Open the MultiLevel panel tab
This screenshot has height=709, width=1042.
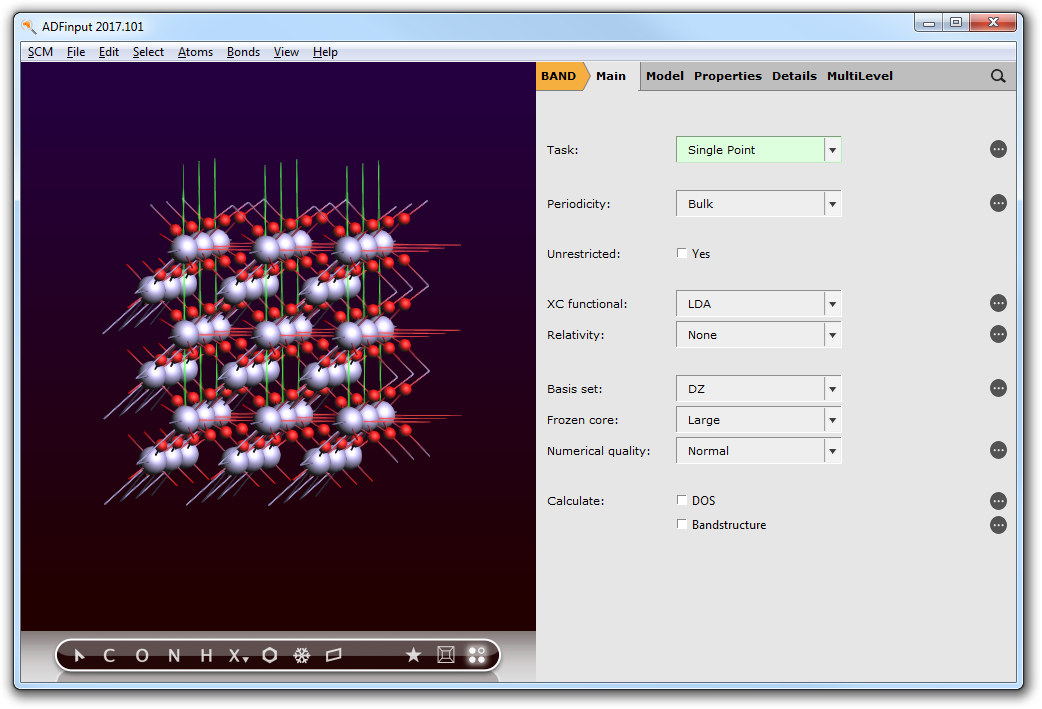click(x=859, y=76)
